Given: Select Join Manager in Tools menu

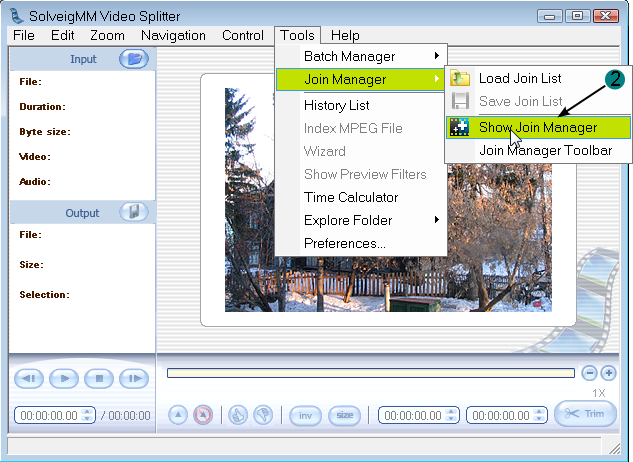Looking at the screenshot, I should (x=361, y=80).
